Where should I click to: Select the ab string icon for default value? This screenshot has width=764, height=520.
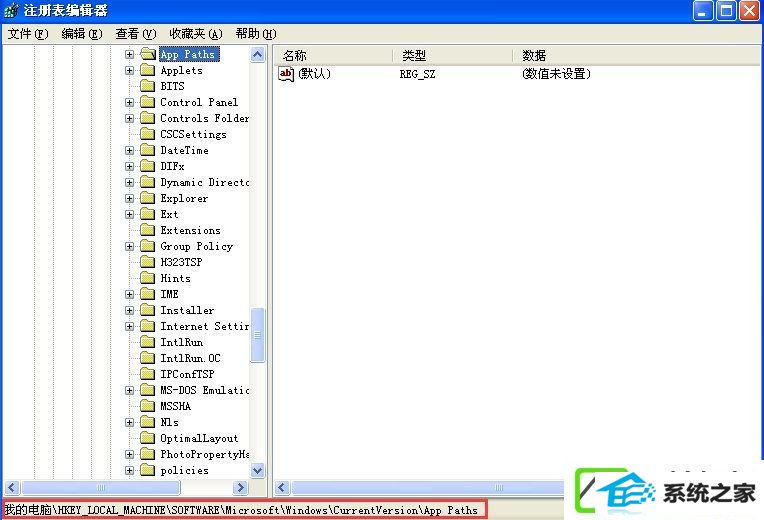click(286, 74)
